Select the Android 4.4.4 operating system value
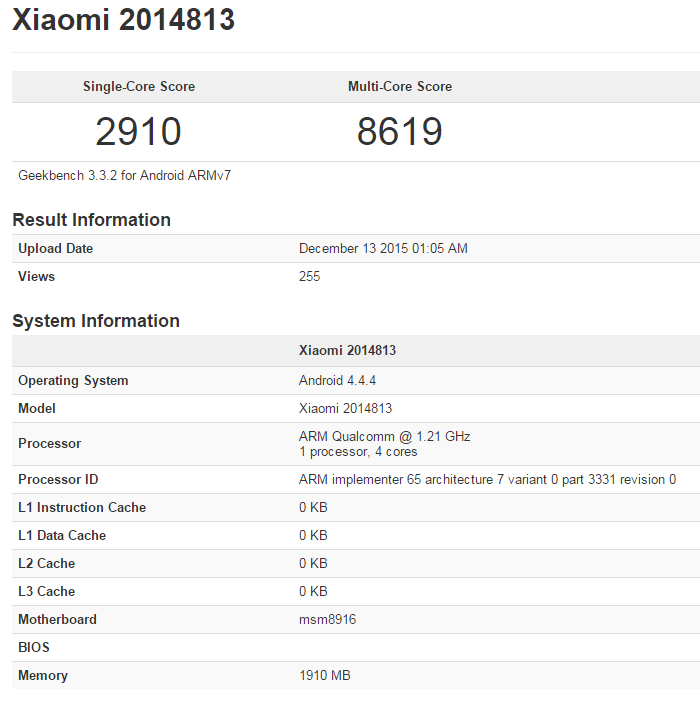 337,381
